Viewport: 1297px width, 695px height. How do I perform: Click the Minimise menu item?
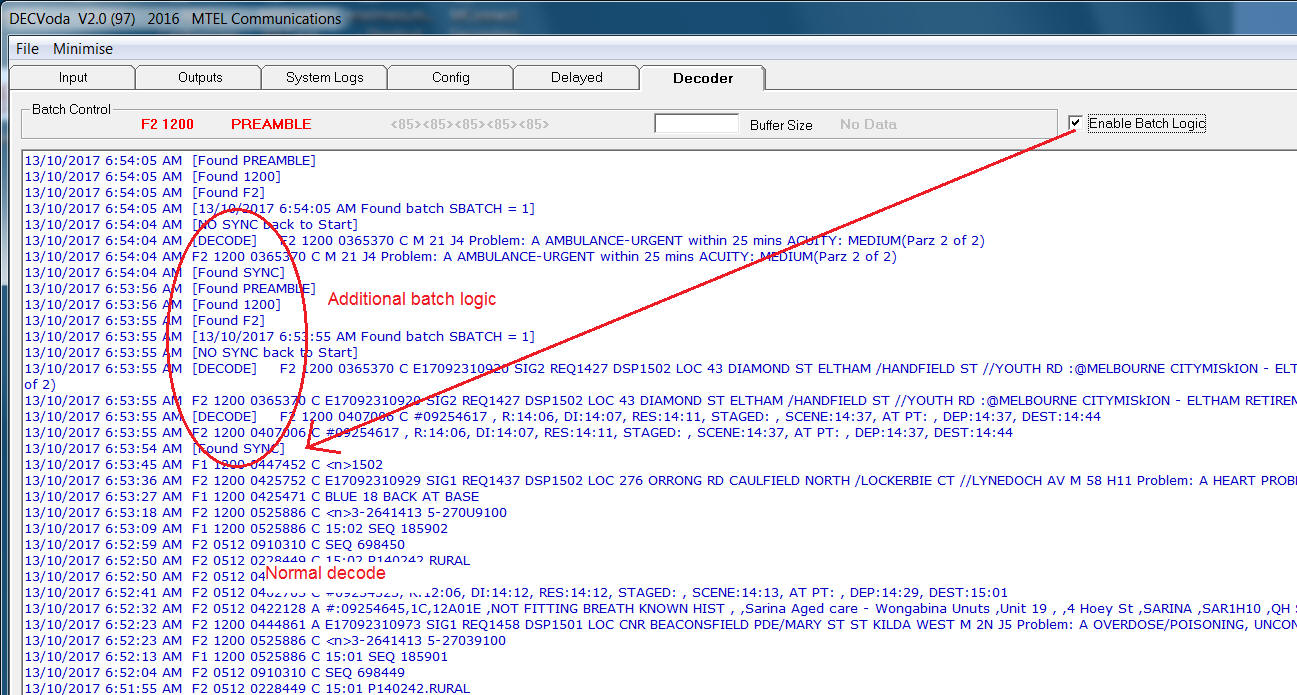point(83,49)
